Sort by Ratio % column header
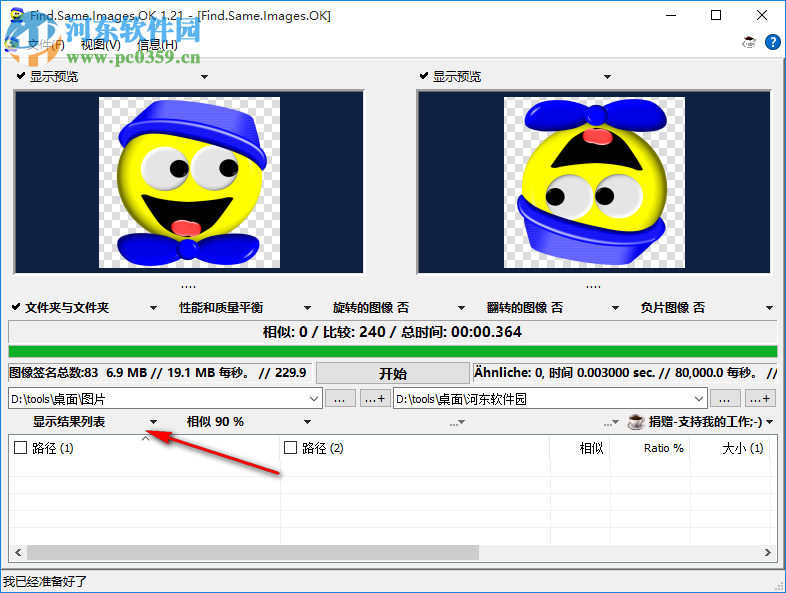 point(650,448)
